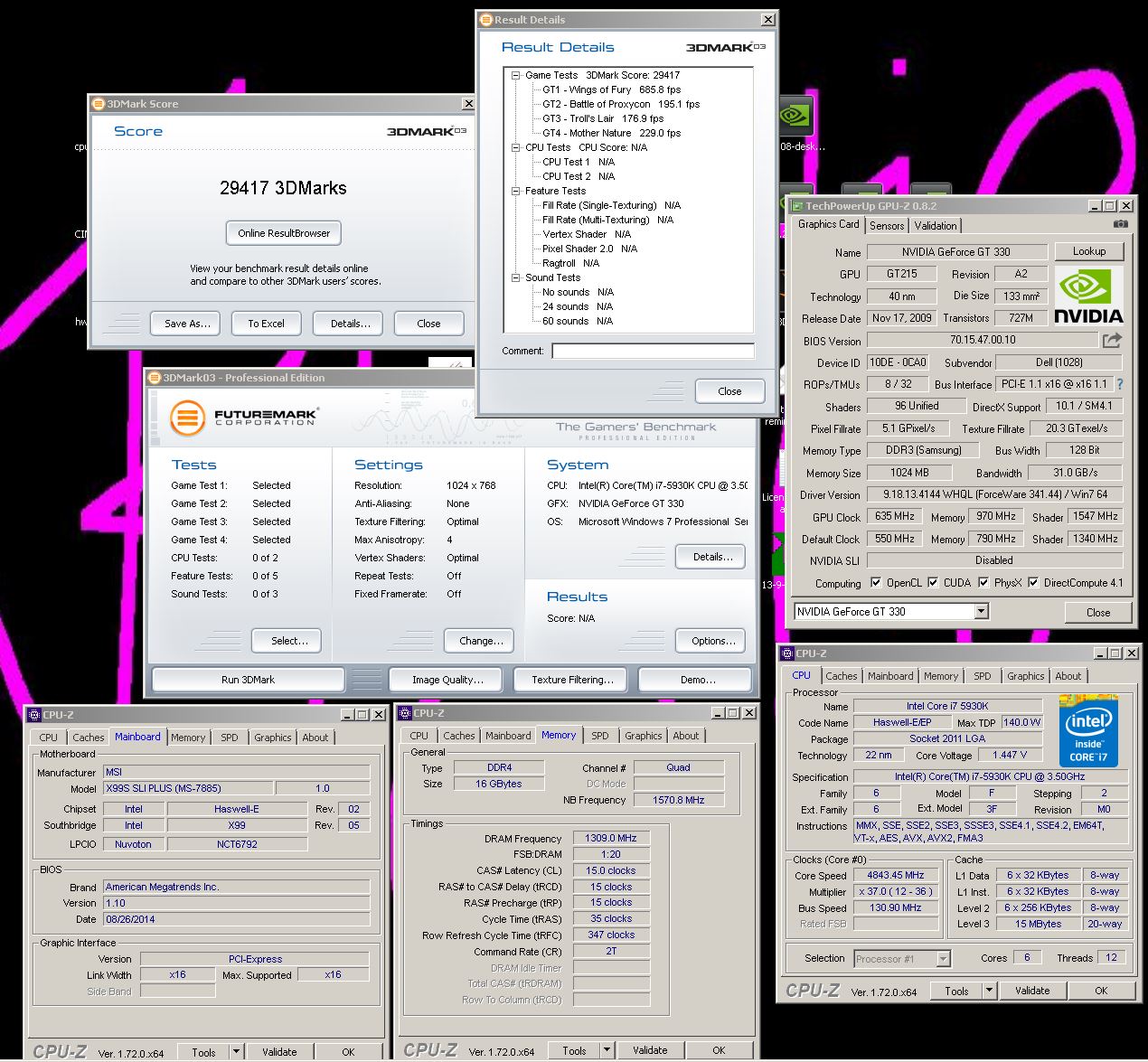Click the Image Quality... button
Viewport: 1148px width, 1062px height.
447,680
